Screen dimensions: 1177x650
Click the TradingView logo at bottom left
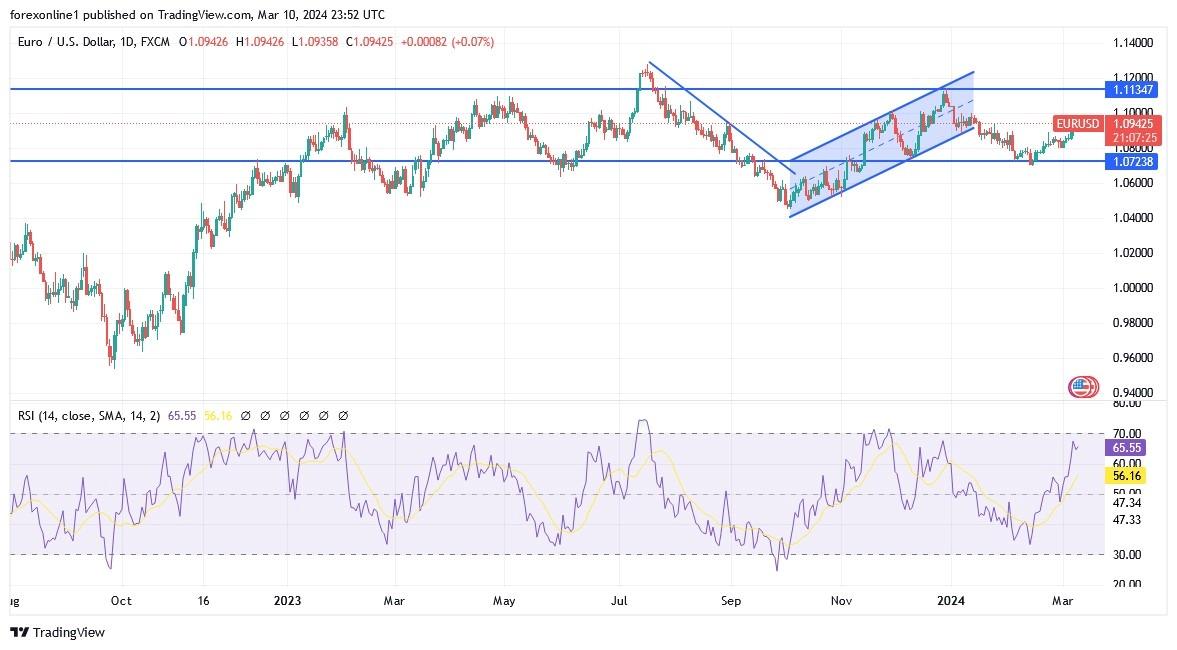click(57, 632)
